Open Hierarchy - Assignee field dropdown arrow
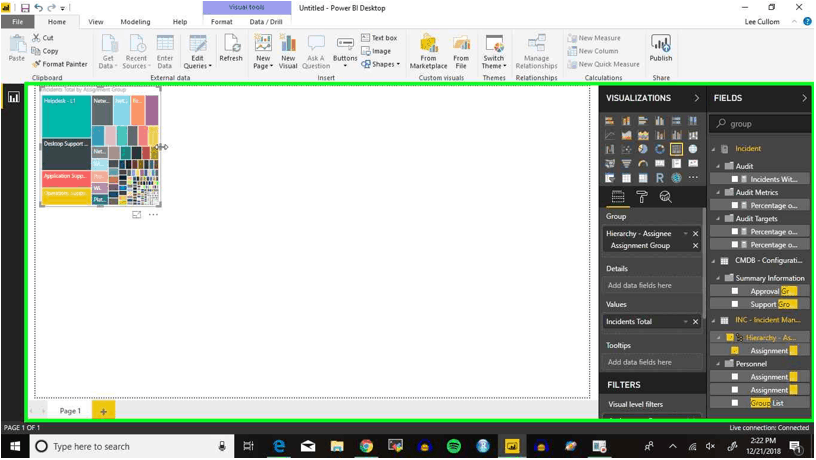 [x=685, y=234]
